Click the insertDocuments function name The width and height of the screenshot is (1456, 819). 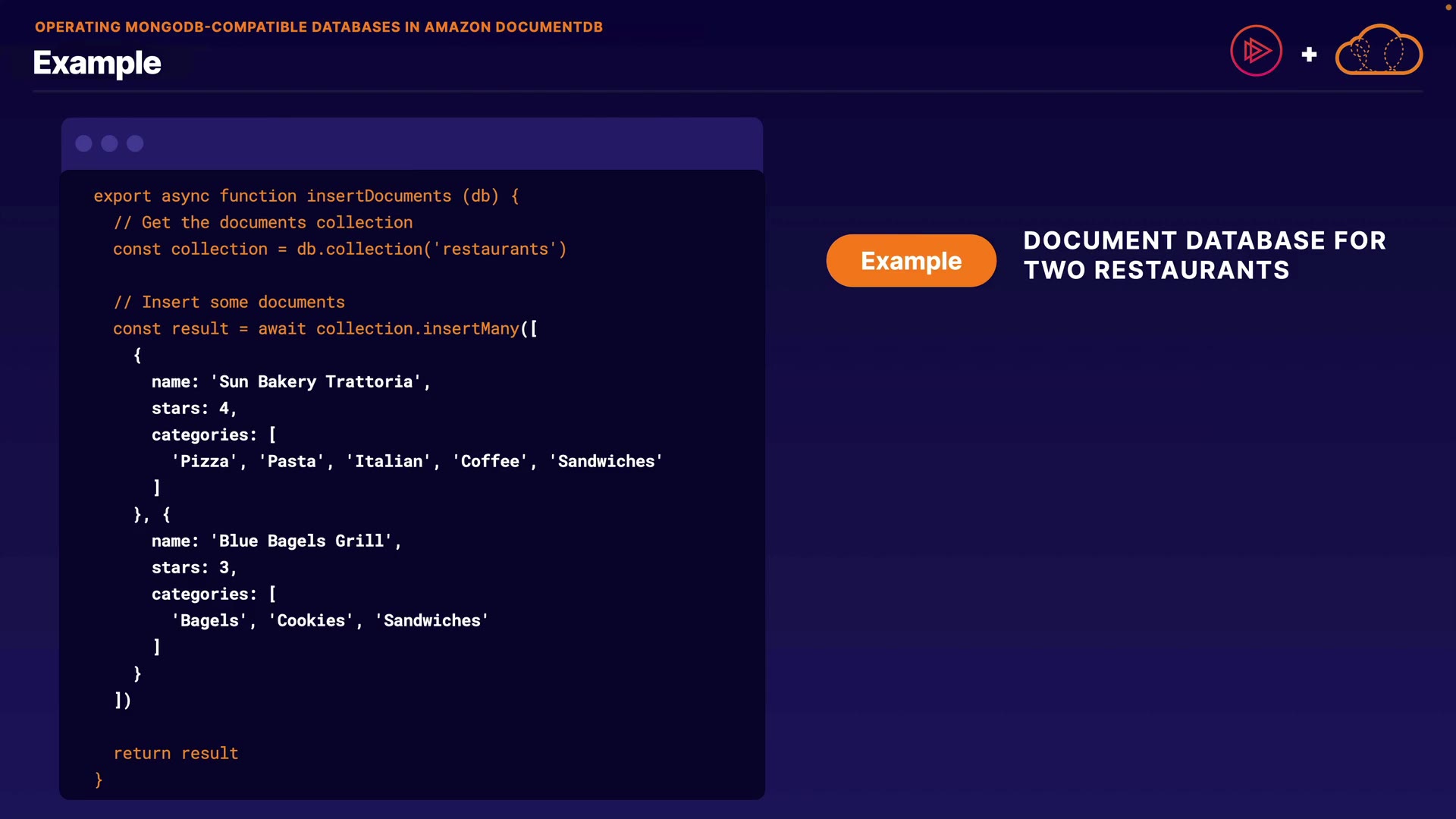(x=378, y=196)
